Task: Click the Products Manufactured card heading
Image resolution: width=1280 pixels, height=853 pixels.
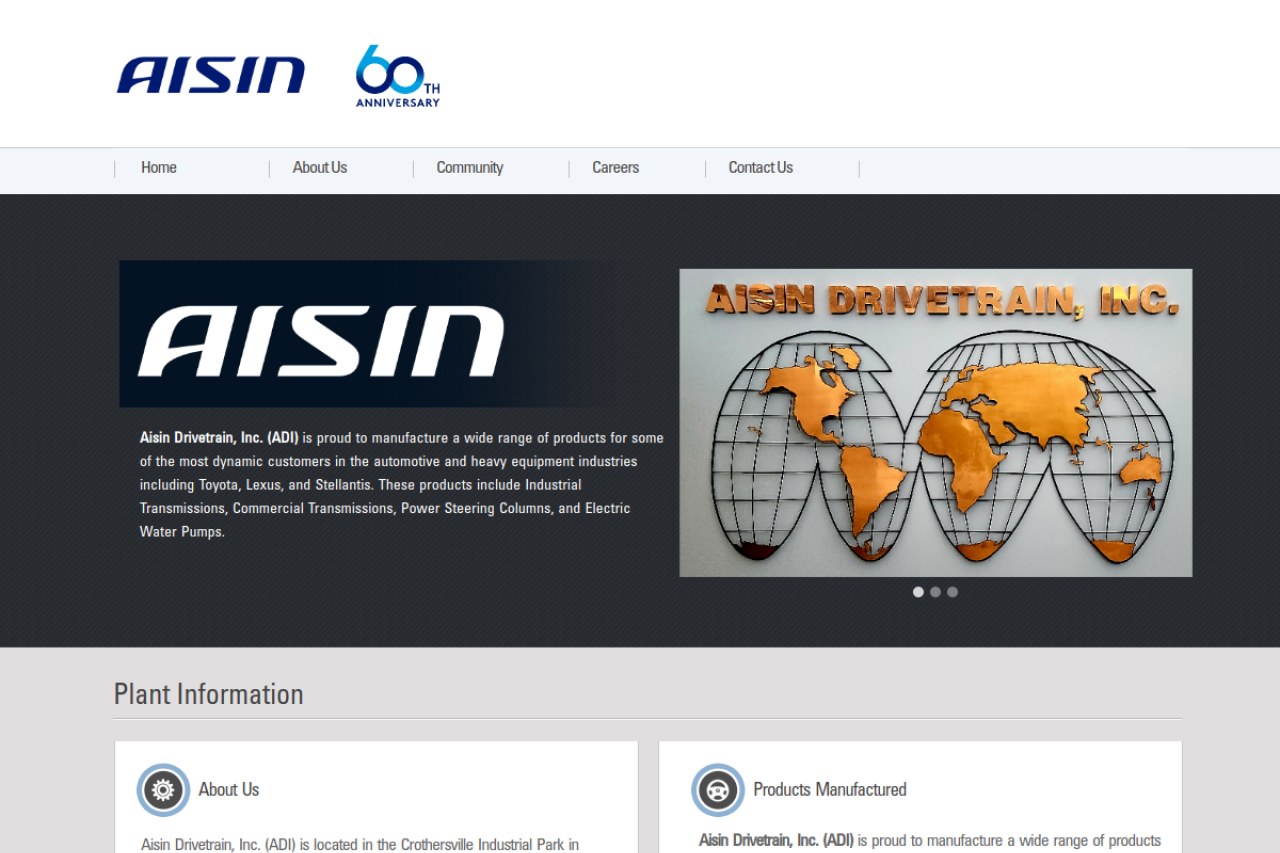Action: tap(830, 790)
